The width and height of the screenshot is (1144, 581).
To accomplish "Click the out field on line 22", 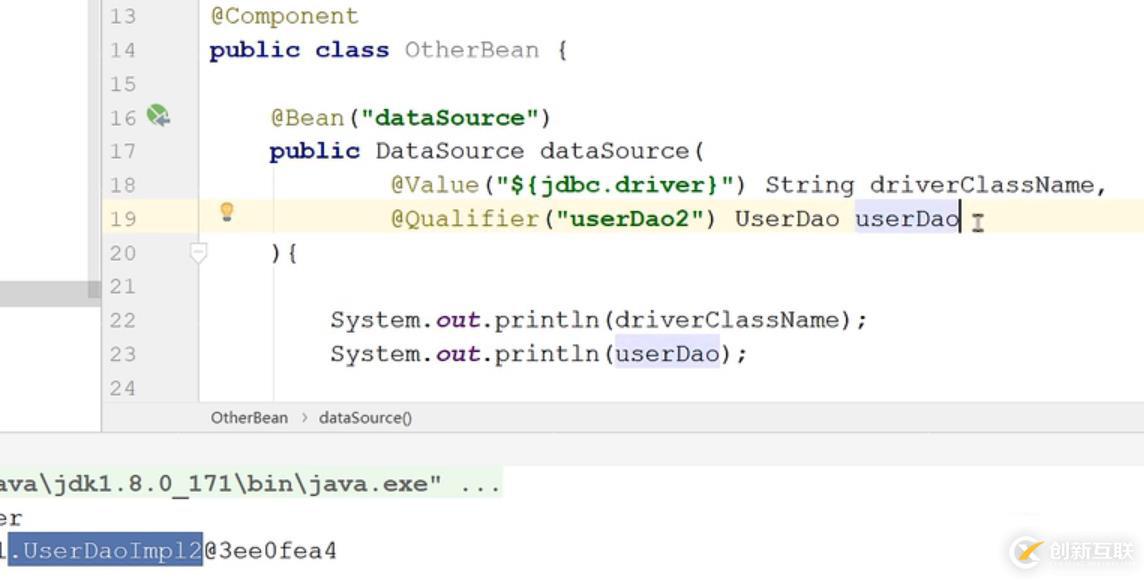I will click(x=457, y=320).
